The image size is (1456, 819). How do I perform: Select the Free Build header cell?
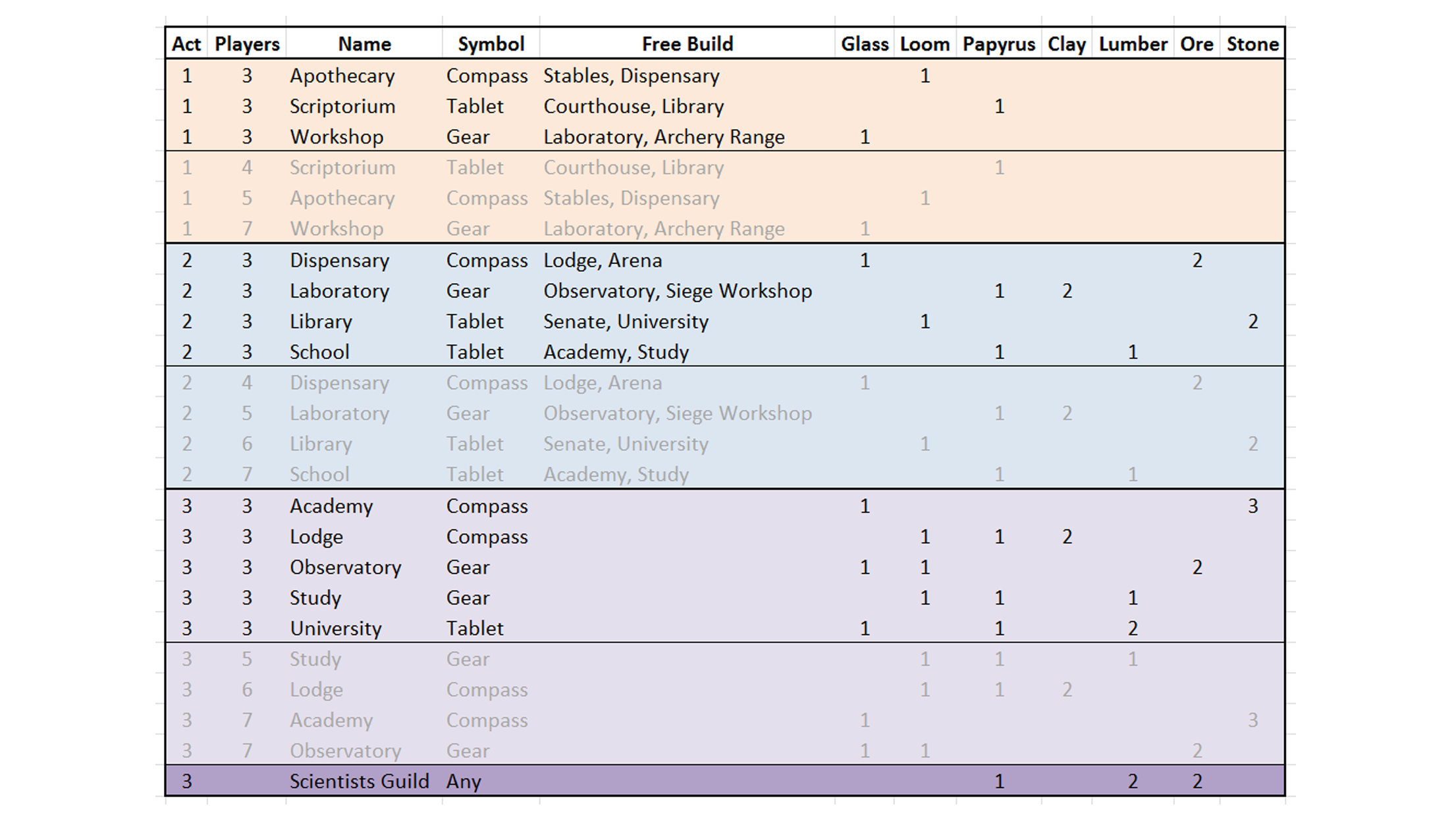[x=687, y=44]
